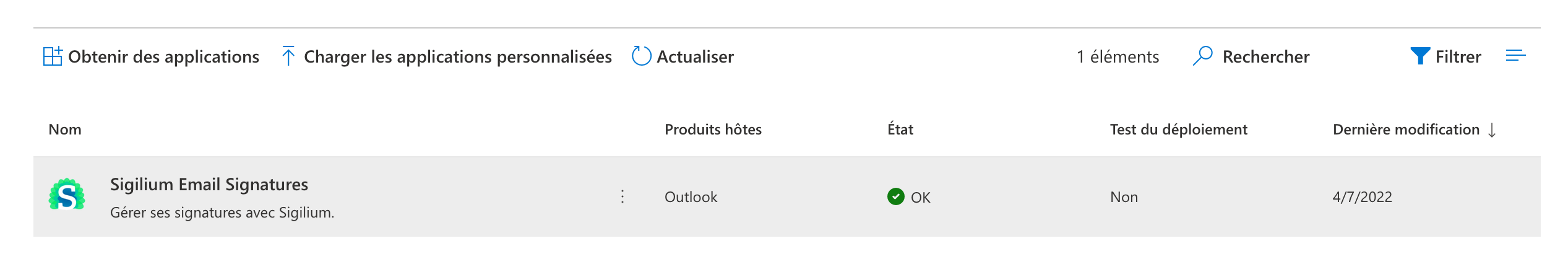Viewport: 1568px width, 264px height.
Task: Sort by the Nom column header
Action: coord(65,130)
